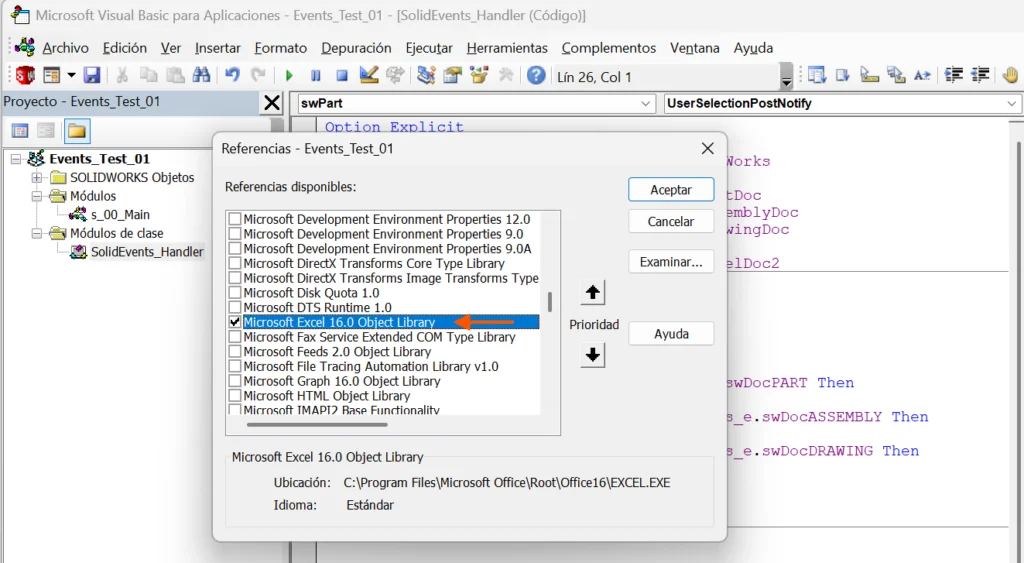Open the Insertar menu
Image resolution: width=1024 pixels, height=563 pixels.
click(217, 48)
